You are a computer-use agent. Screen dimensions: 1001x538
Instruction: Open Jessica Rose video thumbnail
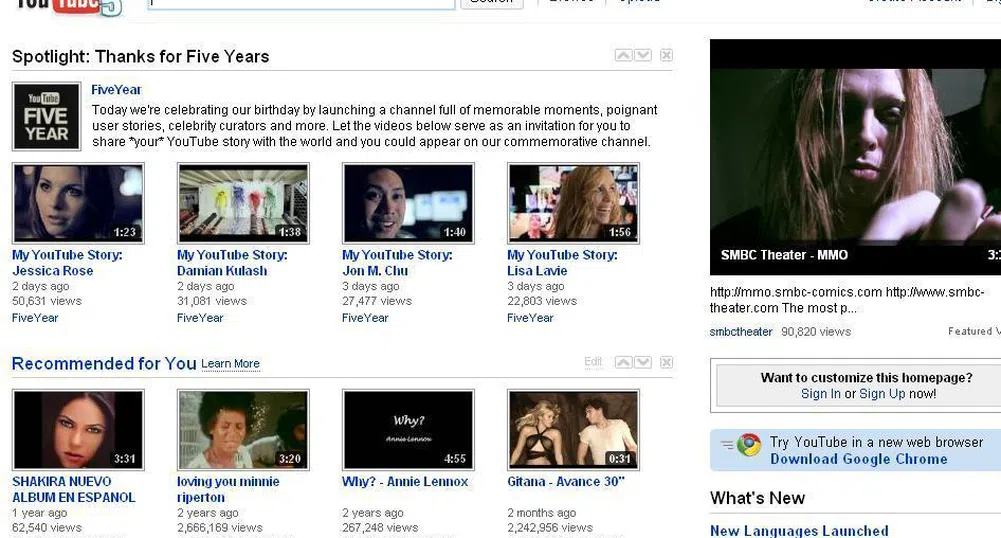(78, 203)
